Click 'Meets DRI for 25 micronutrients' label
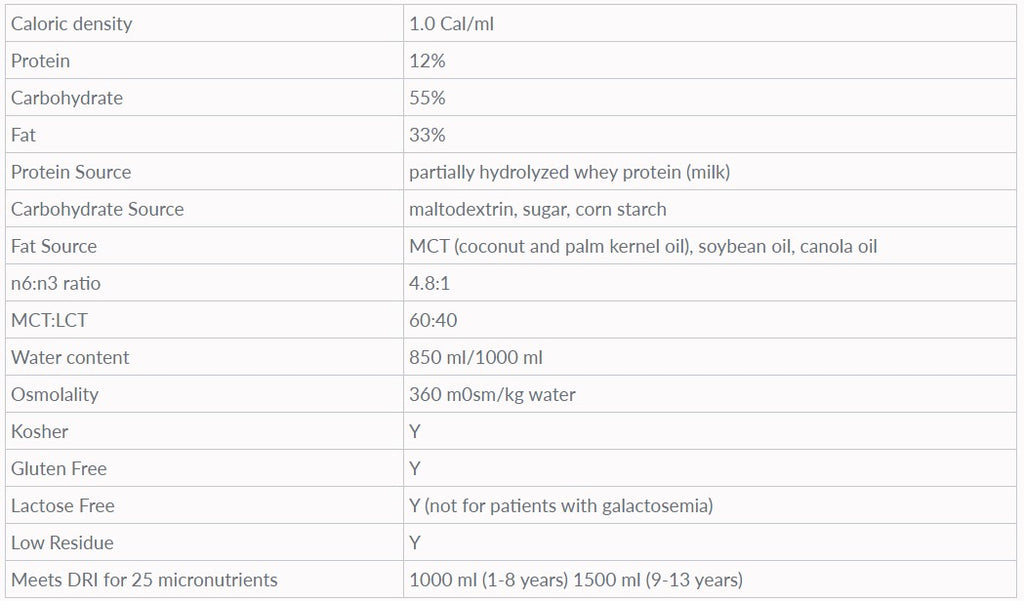 144,579
